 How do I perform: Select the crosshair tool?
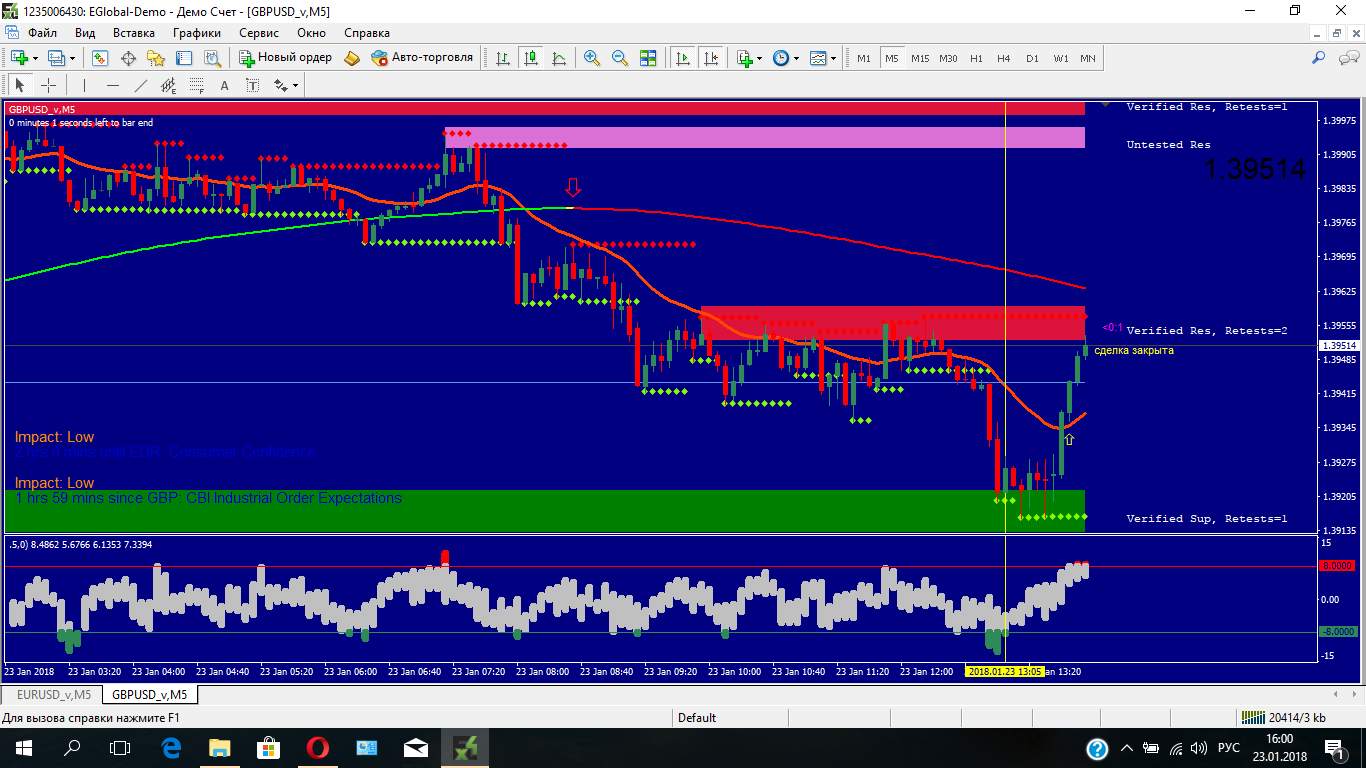coord(48,85)
